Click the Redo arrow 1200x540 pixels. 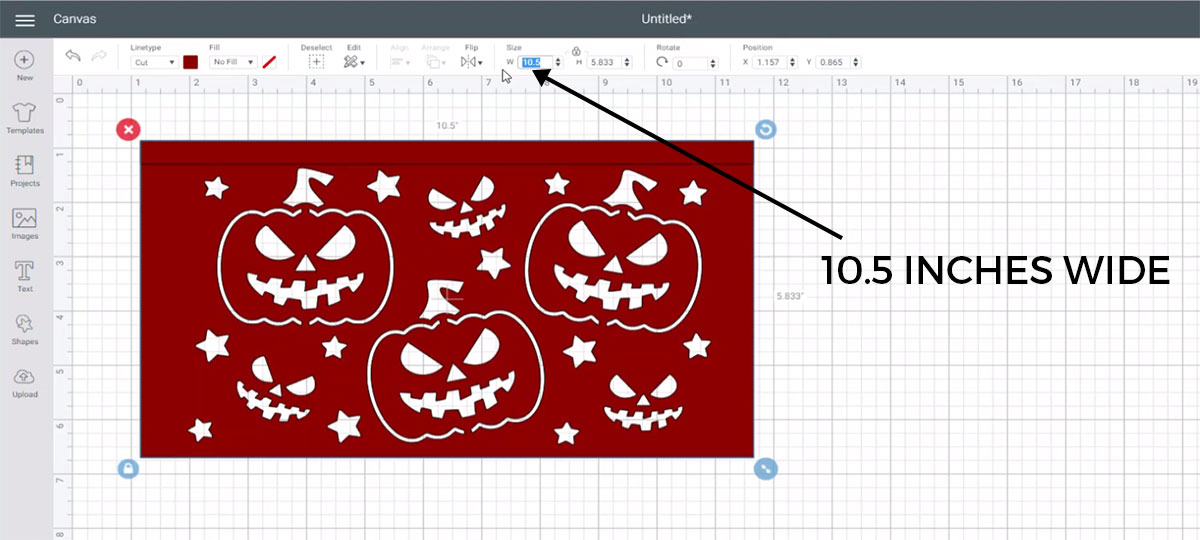point(99,56)
